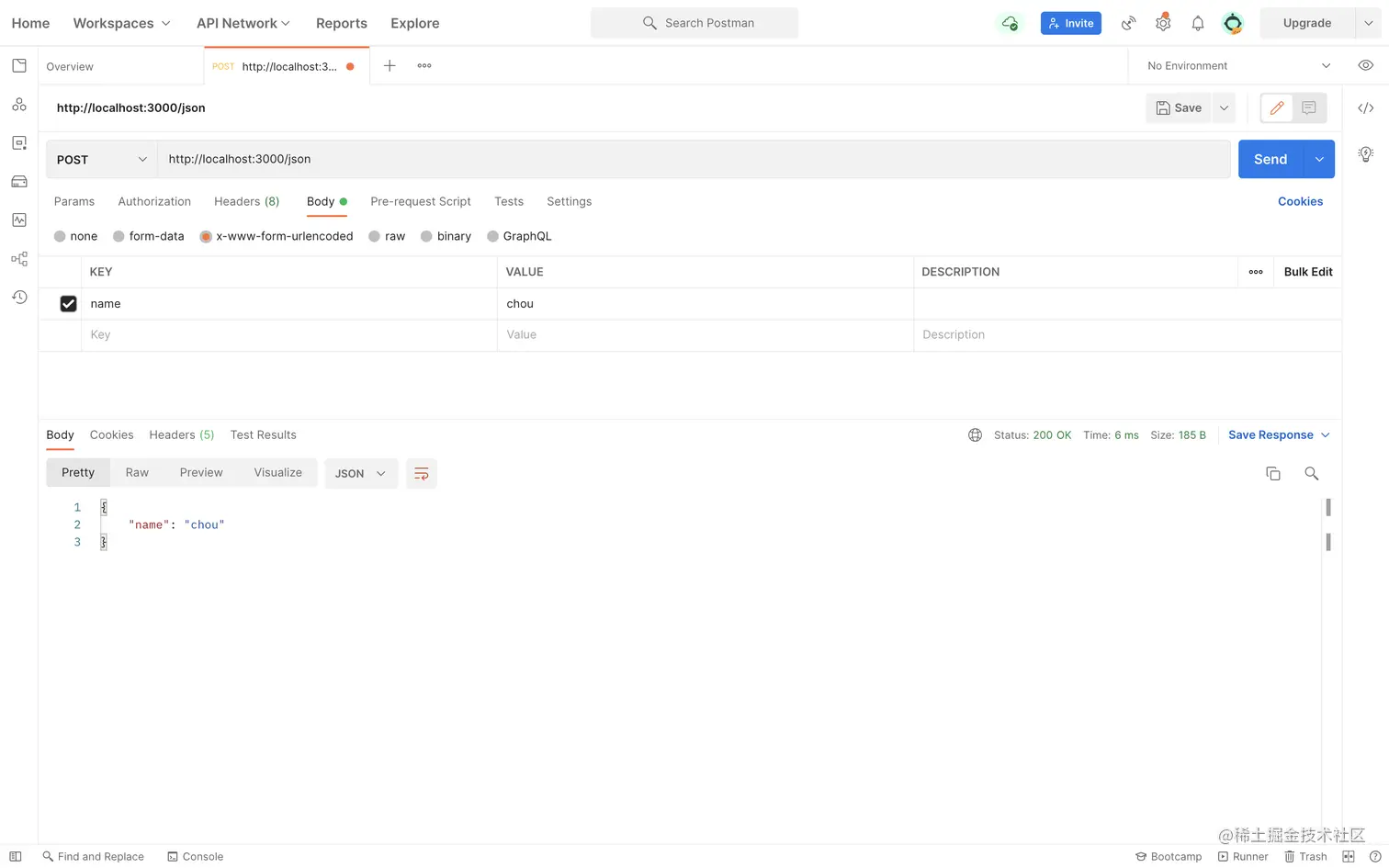
Task: Click Bulk Edit
Action: (x=1308, y=272)
